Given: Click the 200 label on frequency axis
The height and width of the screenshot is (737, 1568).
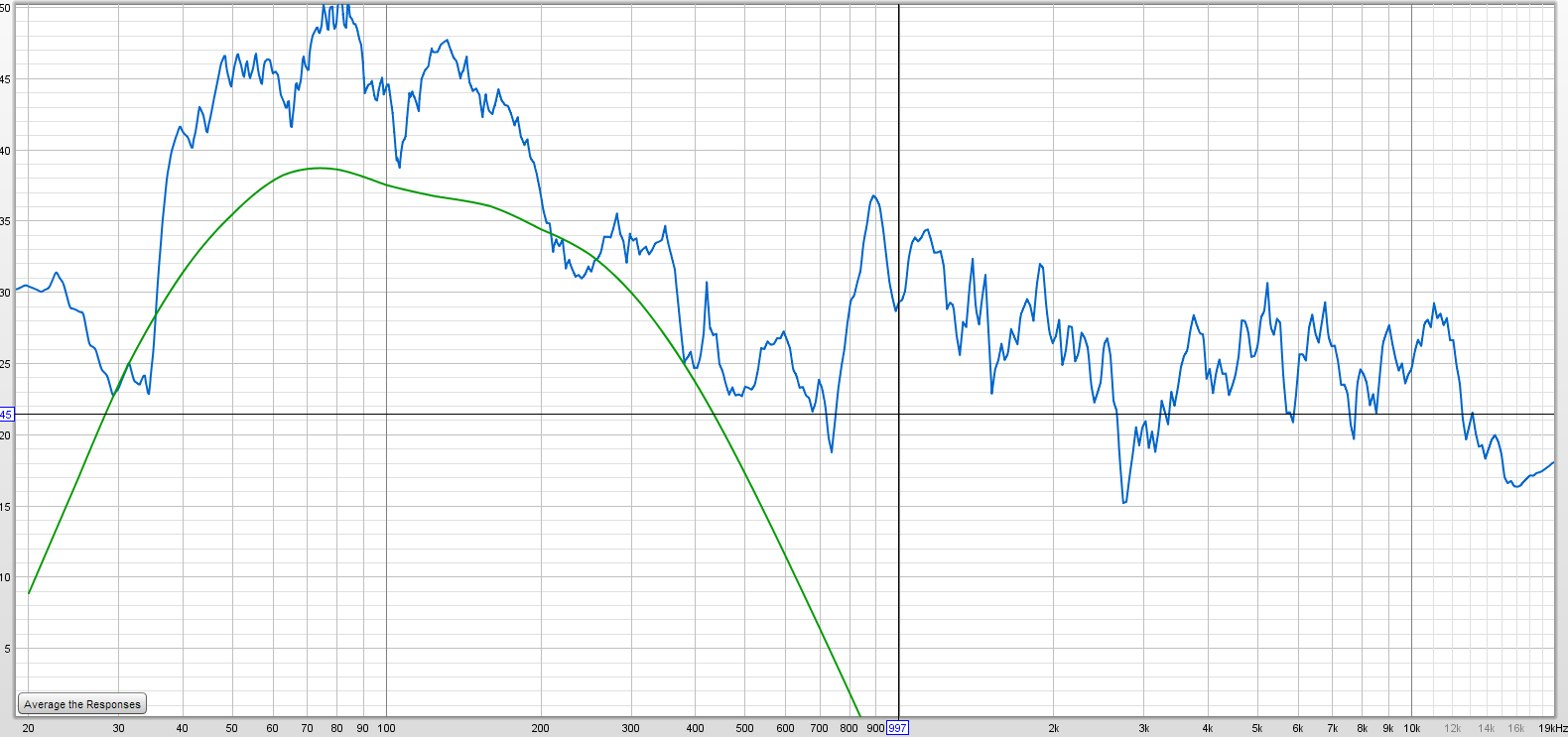Looking at the screenshot, I should coord(540,728).
